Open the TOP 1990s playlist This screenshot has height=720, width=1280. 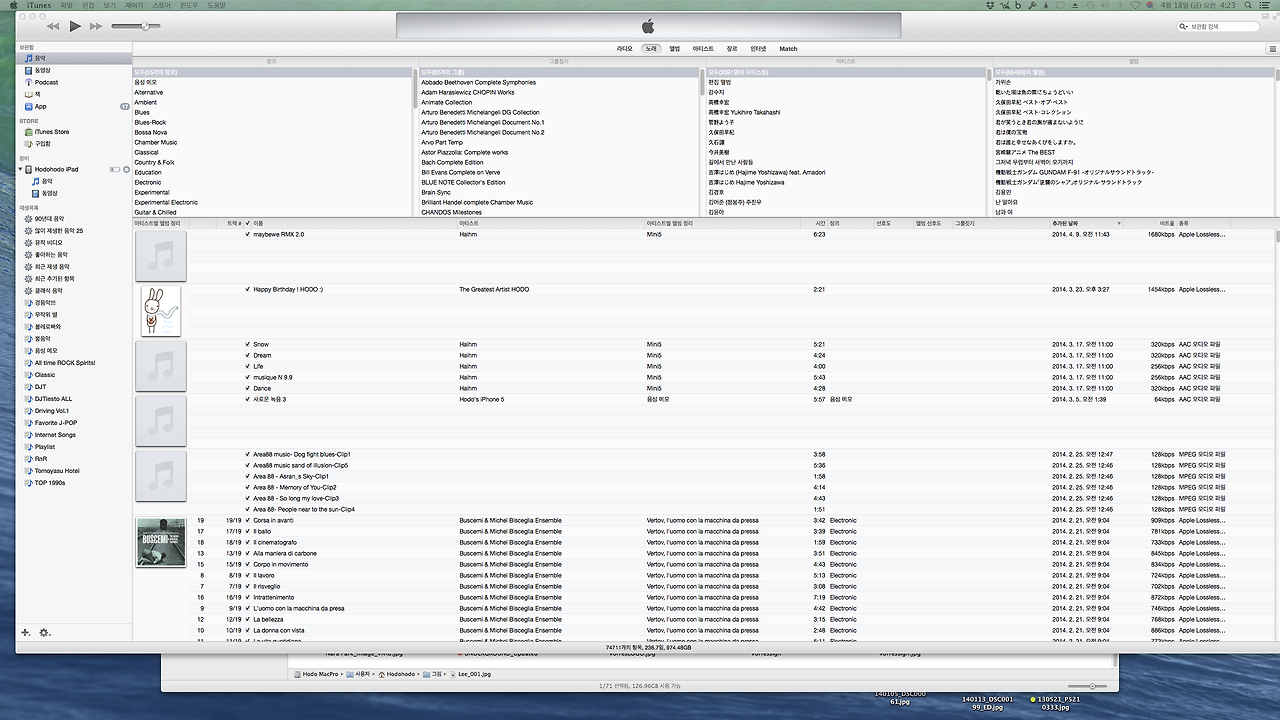50,483
